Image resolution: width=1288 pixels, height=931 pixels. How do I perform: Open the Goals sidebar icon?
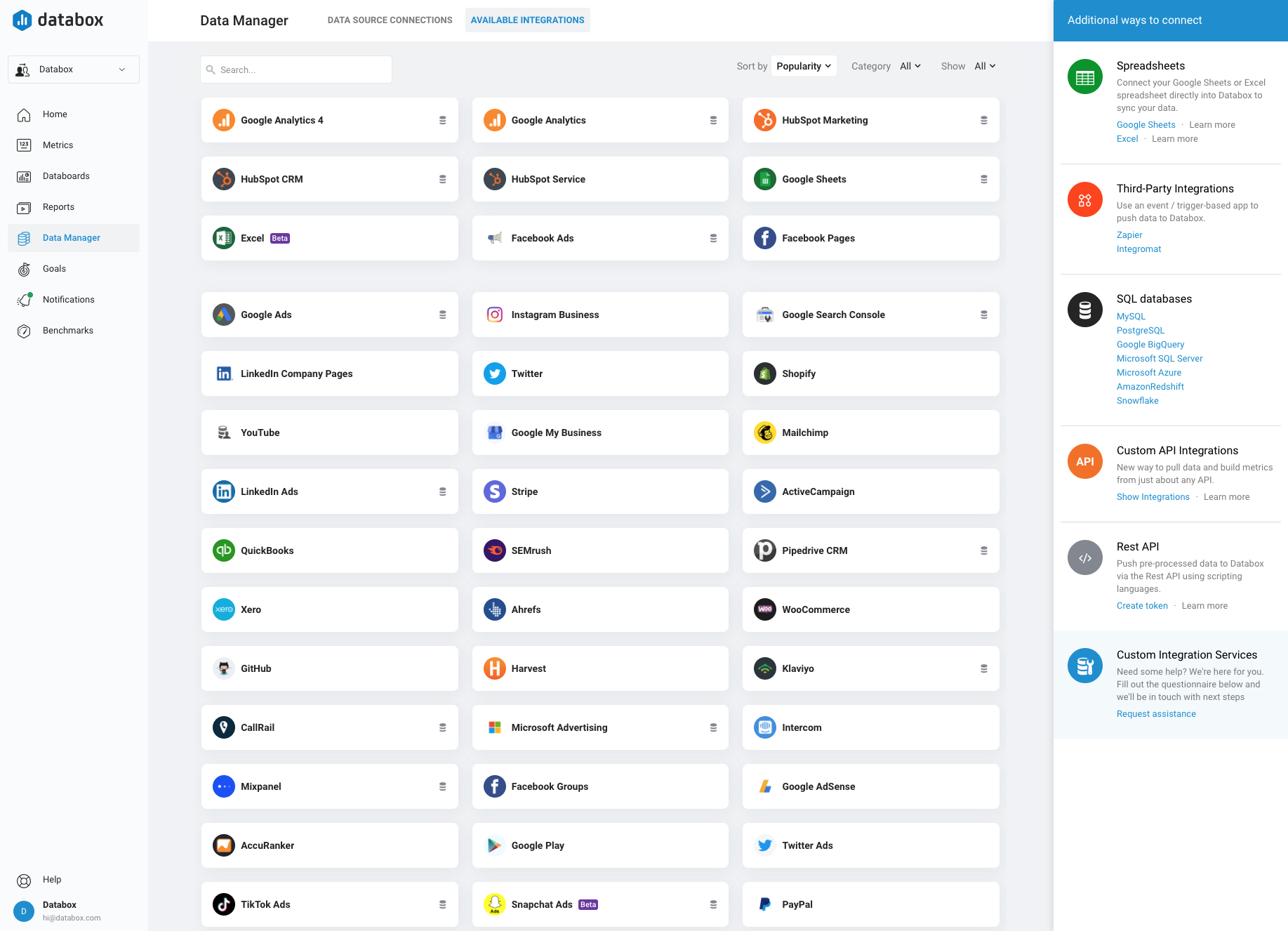pos(24,269)
